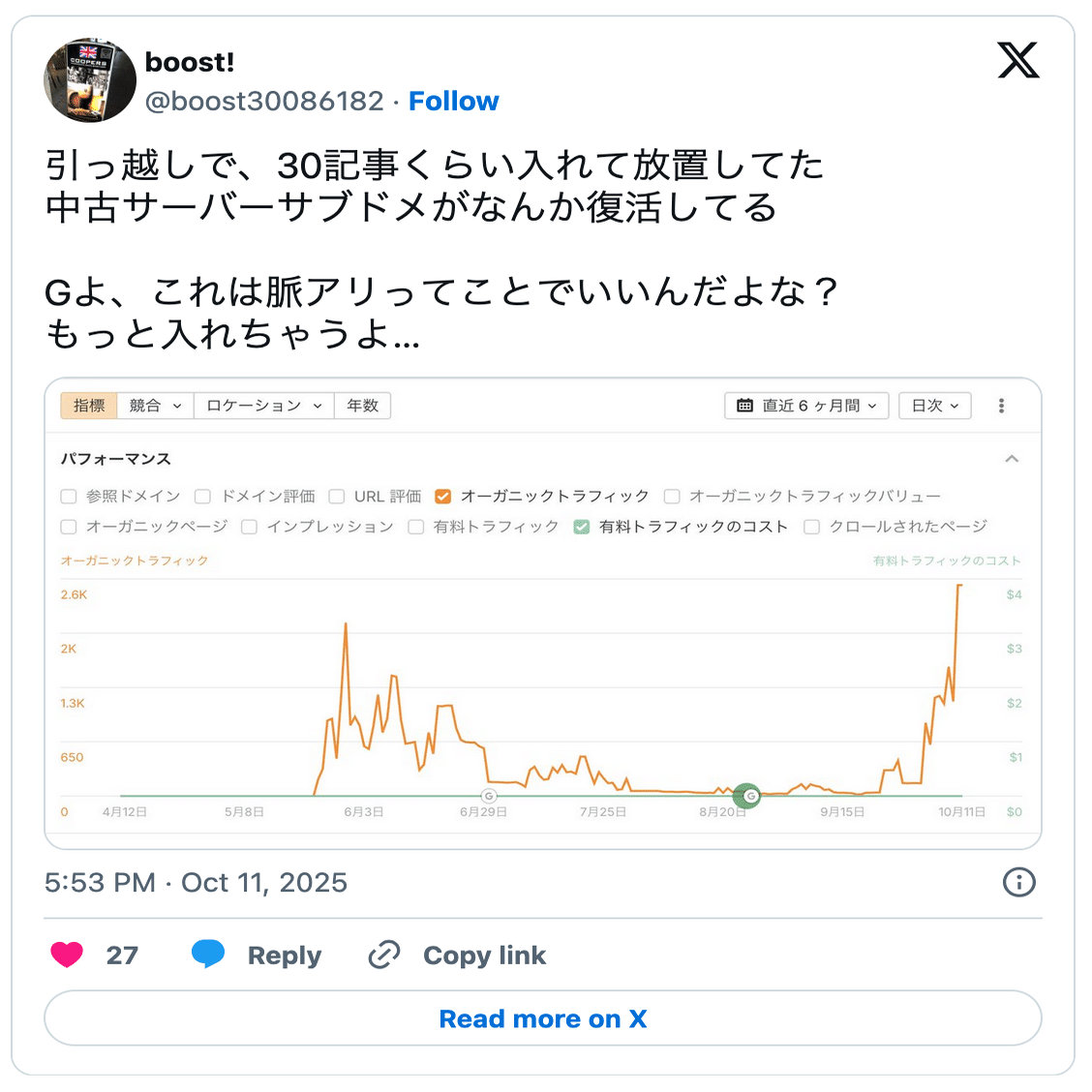
Task: Open the 日次 interval dropdown
Action: point(934,406)
